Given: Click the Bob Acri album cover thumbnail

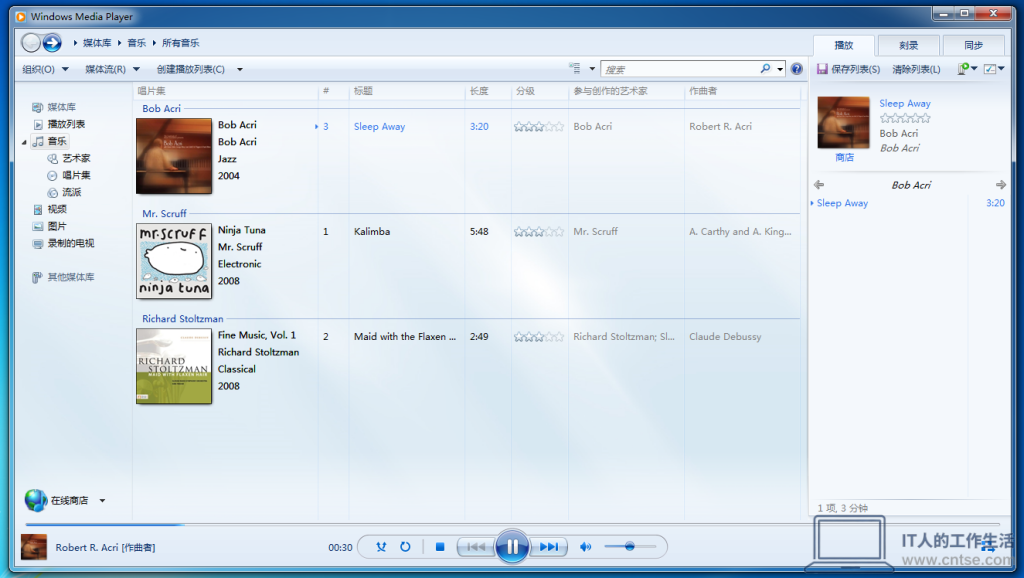Looking at the screenshot, I should (174, 156).
